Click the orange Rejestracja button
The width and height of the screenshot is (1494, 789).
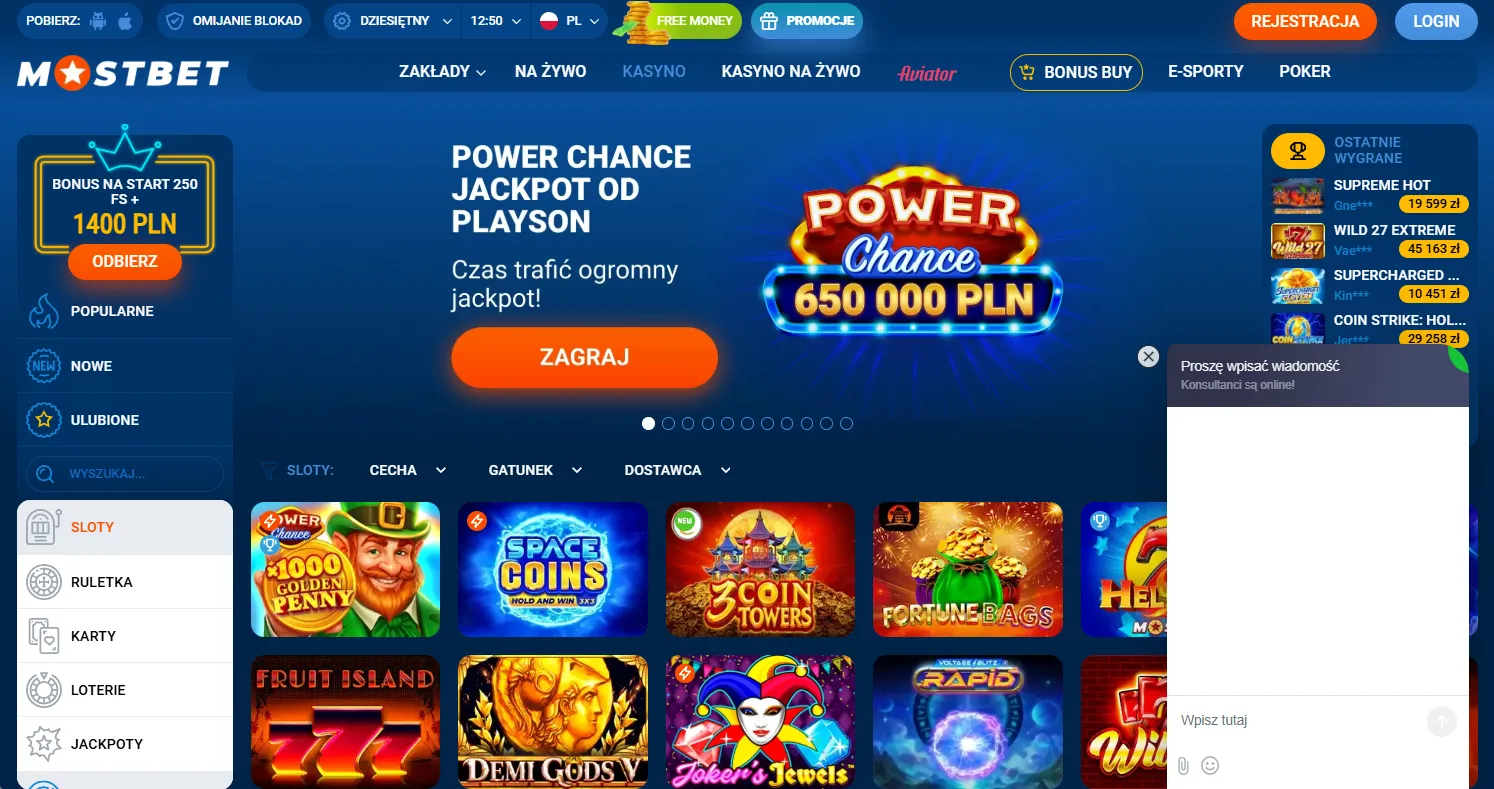(x=1305, y=21)
